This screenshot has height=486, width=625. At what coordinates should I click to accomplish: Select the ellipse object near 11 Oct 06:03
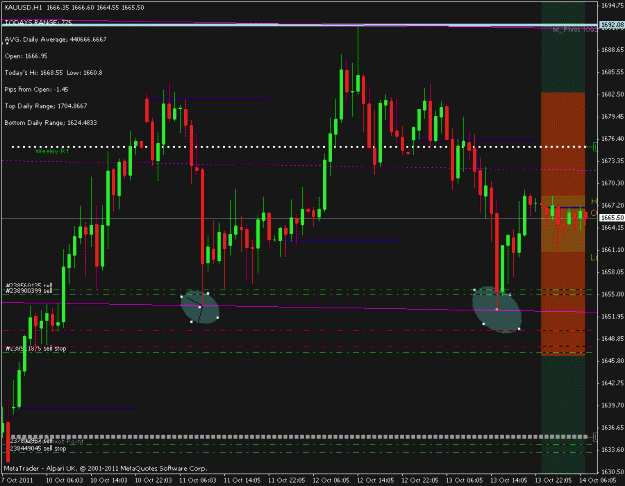[200, 307]
